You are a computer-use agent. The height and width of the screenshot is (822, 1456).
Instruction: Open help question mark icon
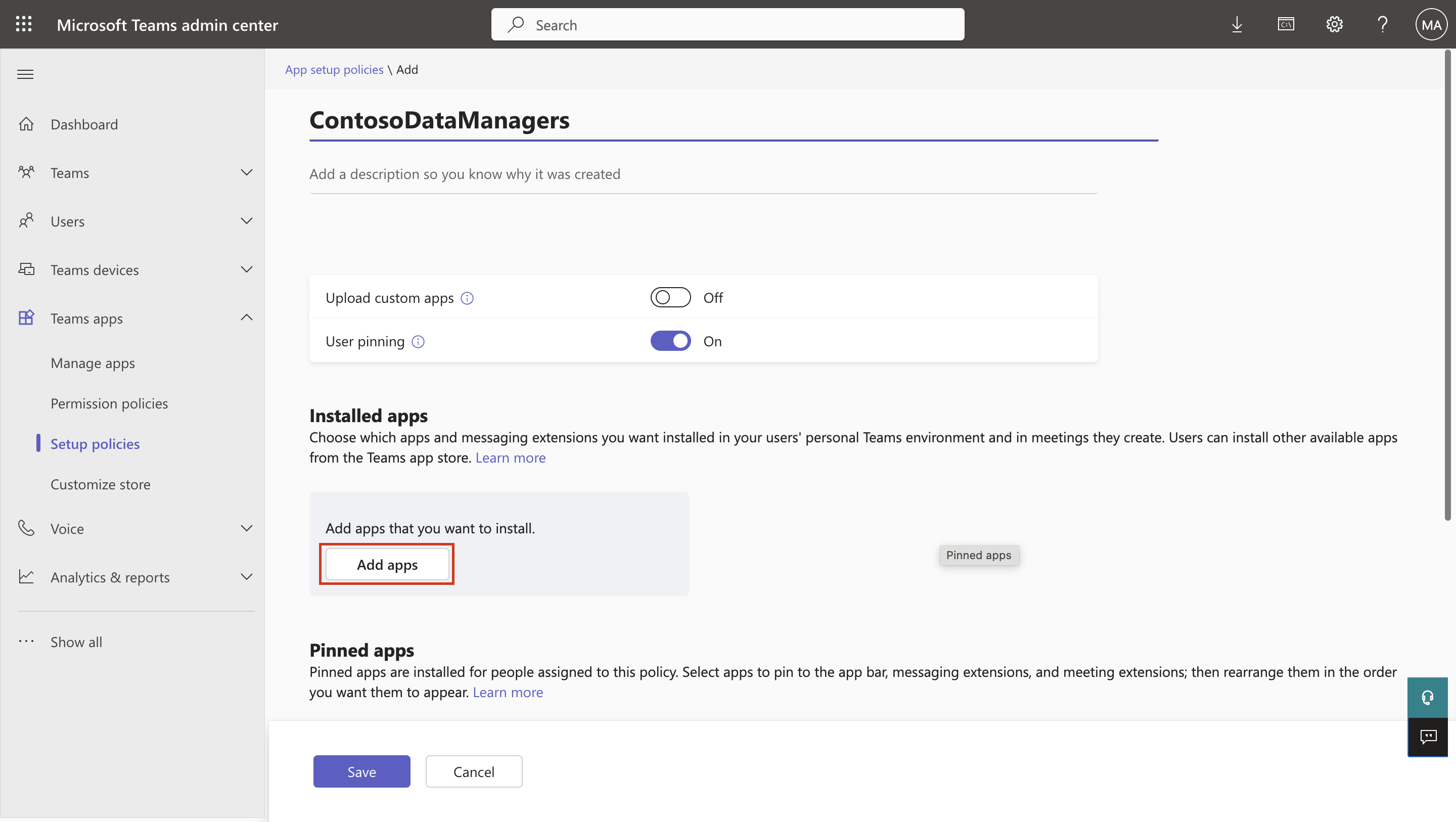click(1383, 24)
